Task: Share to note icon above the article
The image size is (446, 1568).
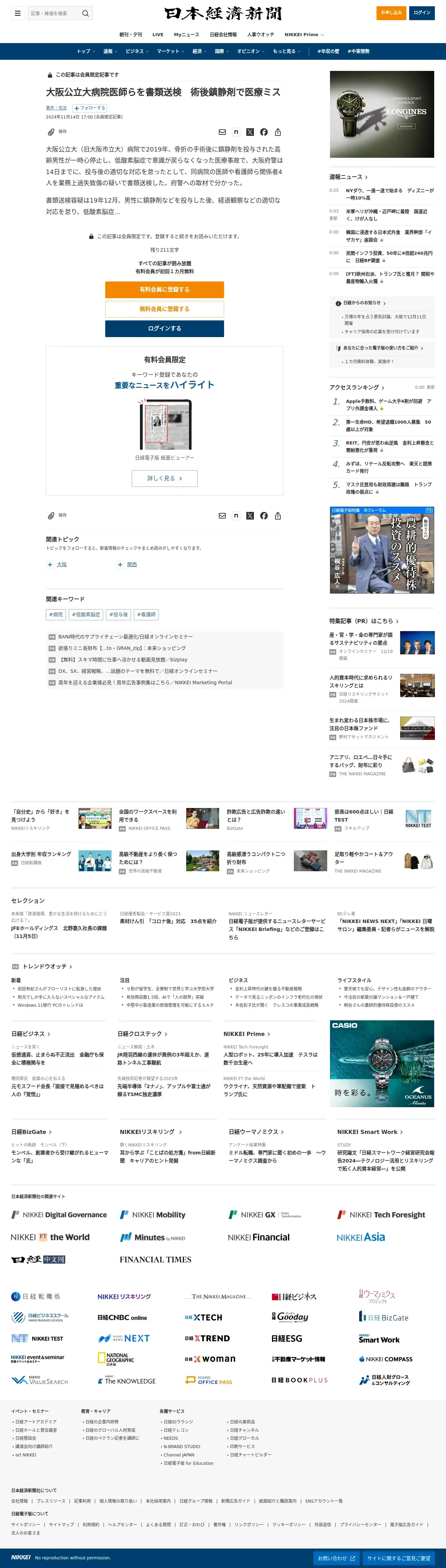Action: [236, 132]
